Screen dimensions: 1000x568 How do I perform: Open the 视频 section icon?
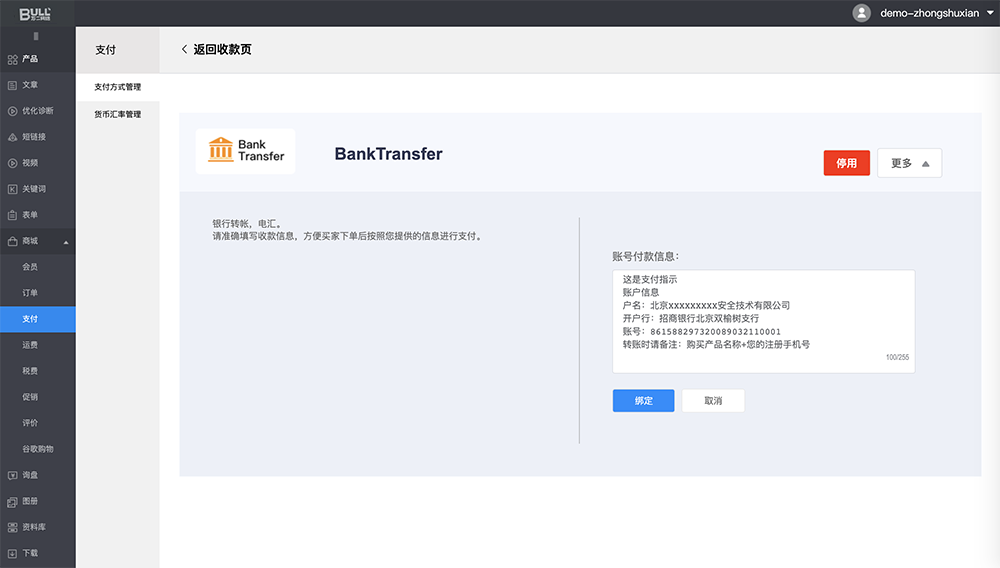point(12,163)
